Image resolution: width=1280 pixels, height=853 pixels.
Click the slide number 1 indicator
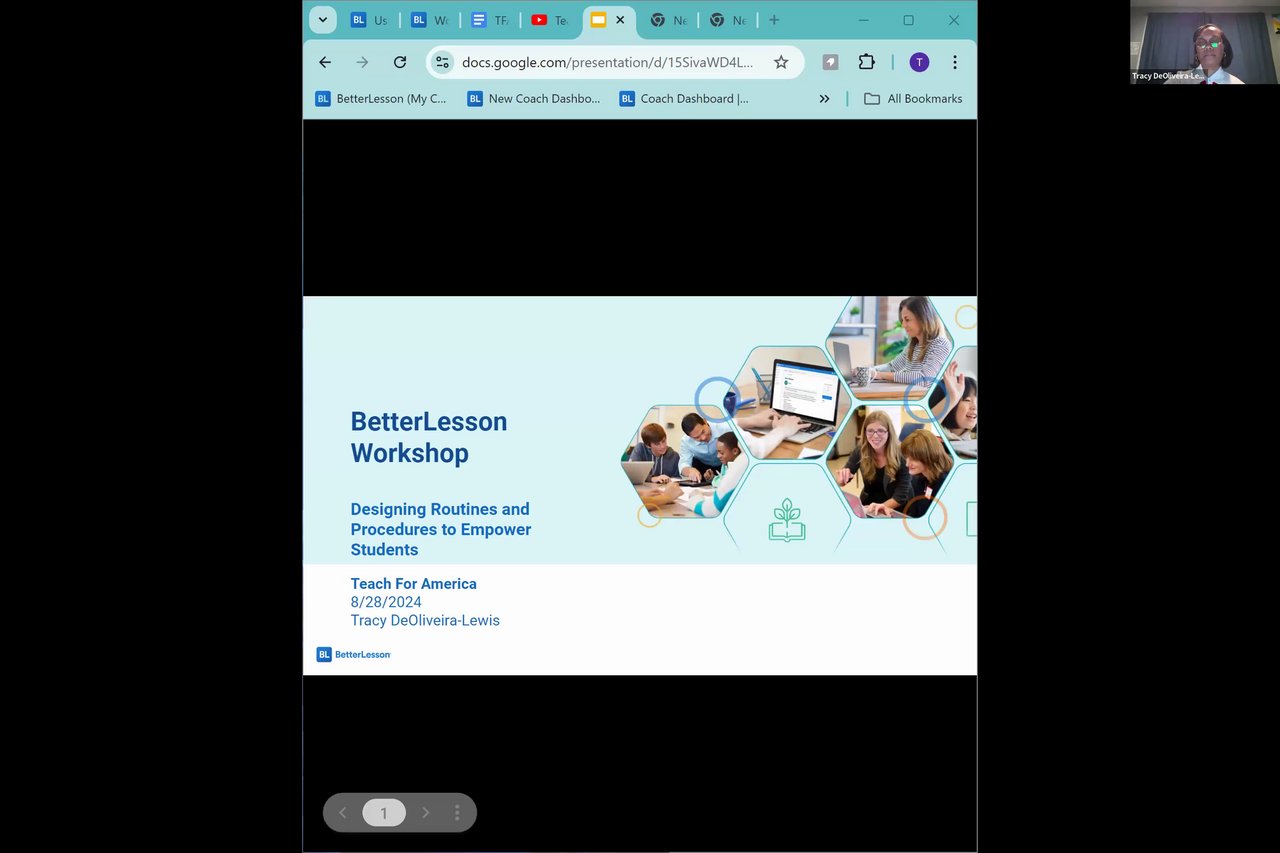click(x=384, y=813)
